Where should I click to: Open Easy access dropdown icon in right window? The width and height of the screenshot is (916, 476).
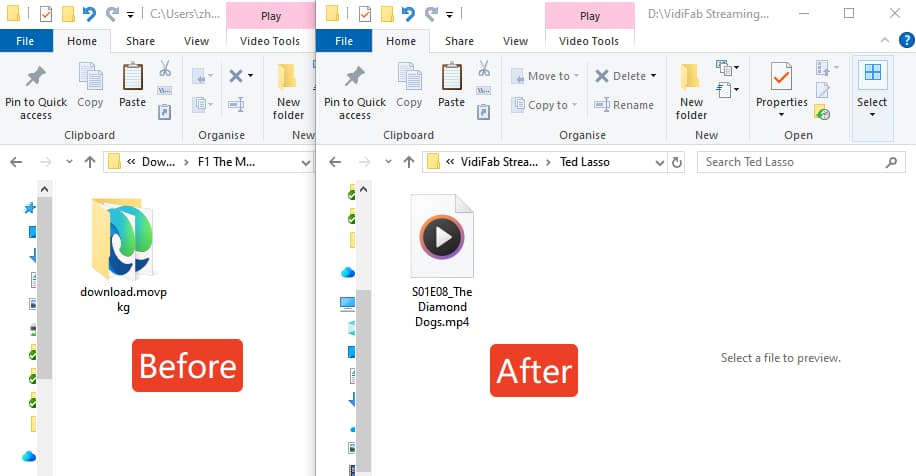click(727, 90)
